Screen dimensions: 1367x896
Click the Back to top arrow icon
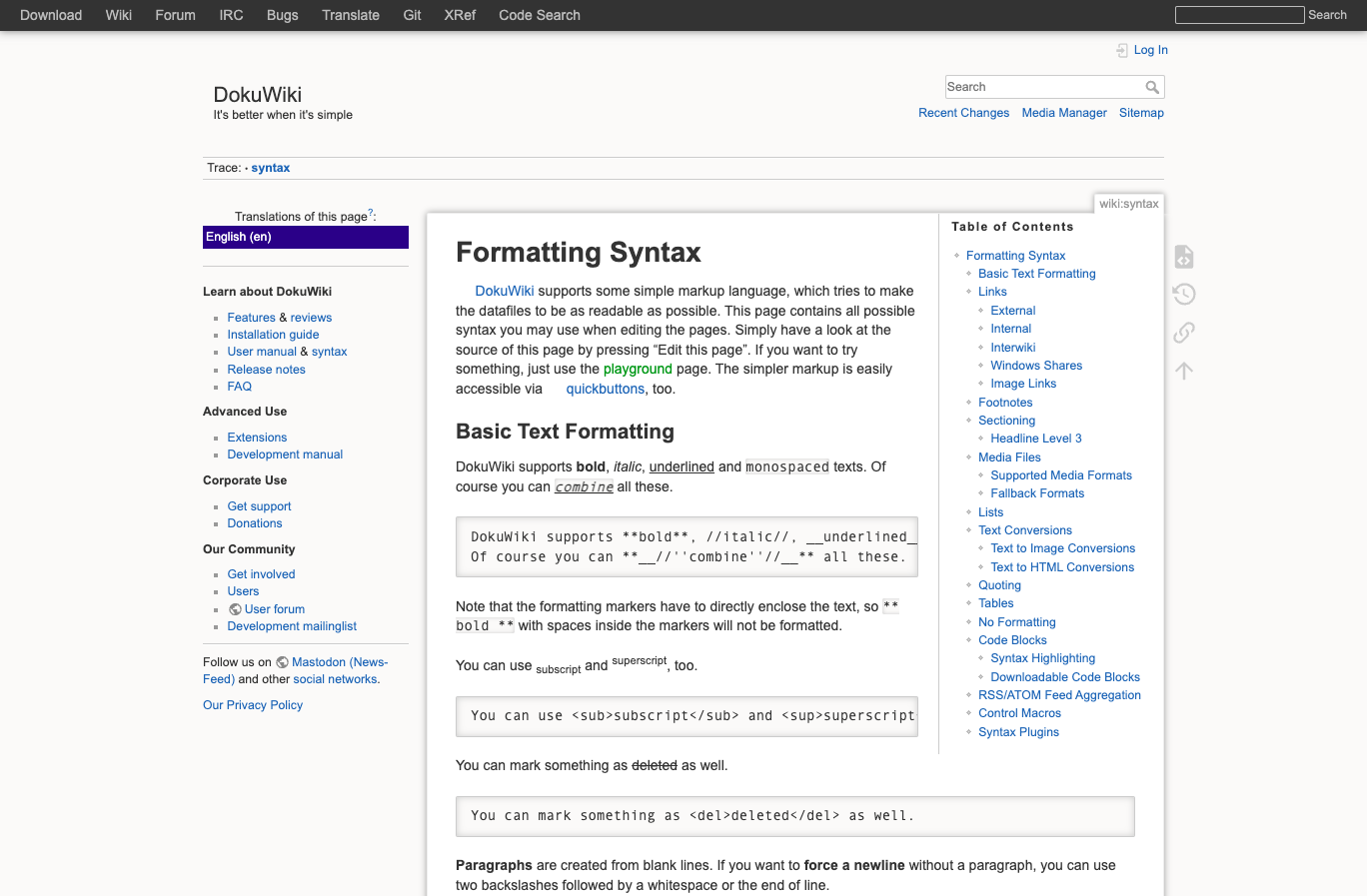(1184, 371)
